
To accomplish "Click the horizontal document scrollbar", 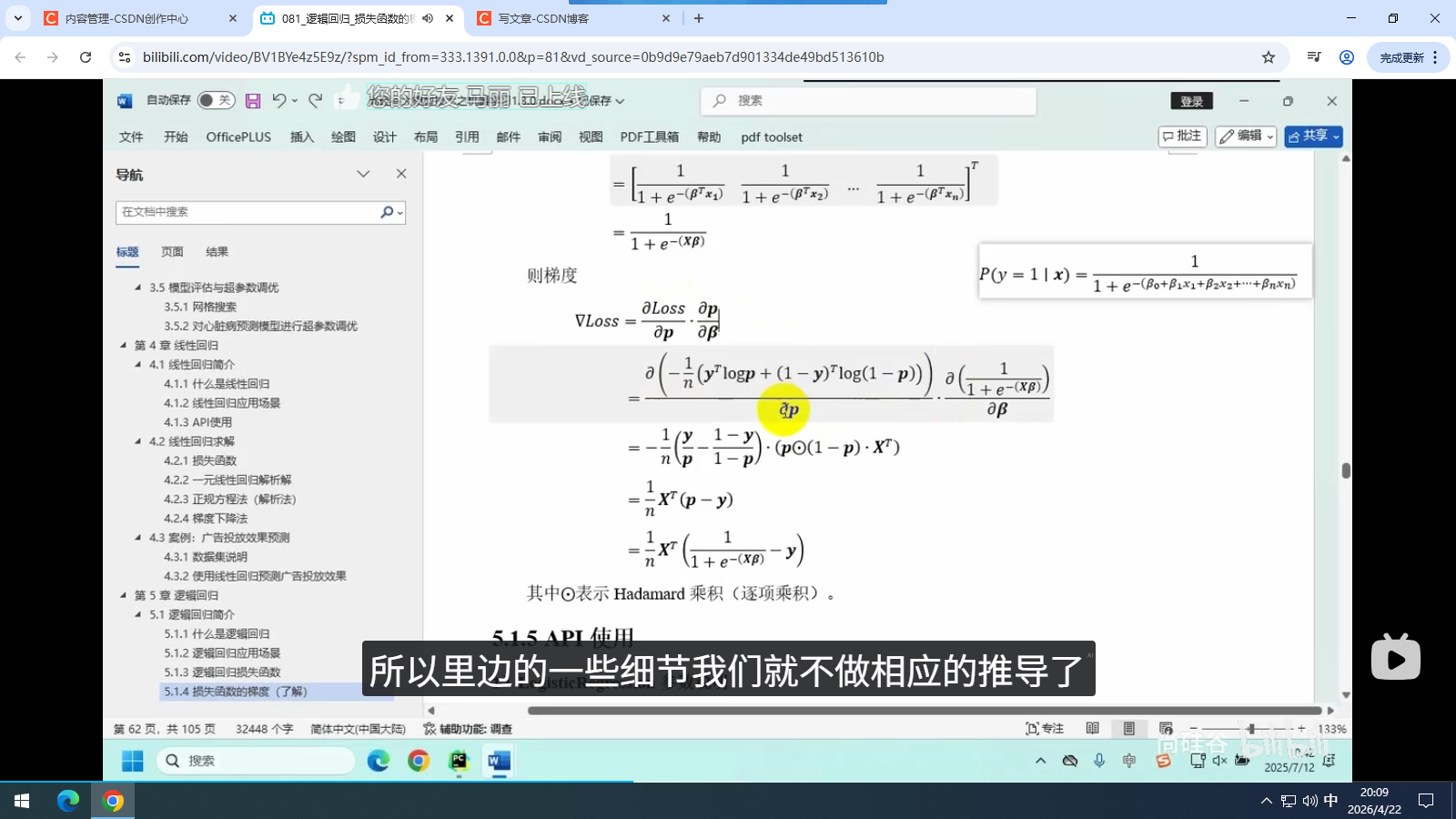I will [x=925, y=711].
